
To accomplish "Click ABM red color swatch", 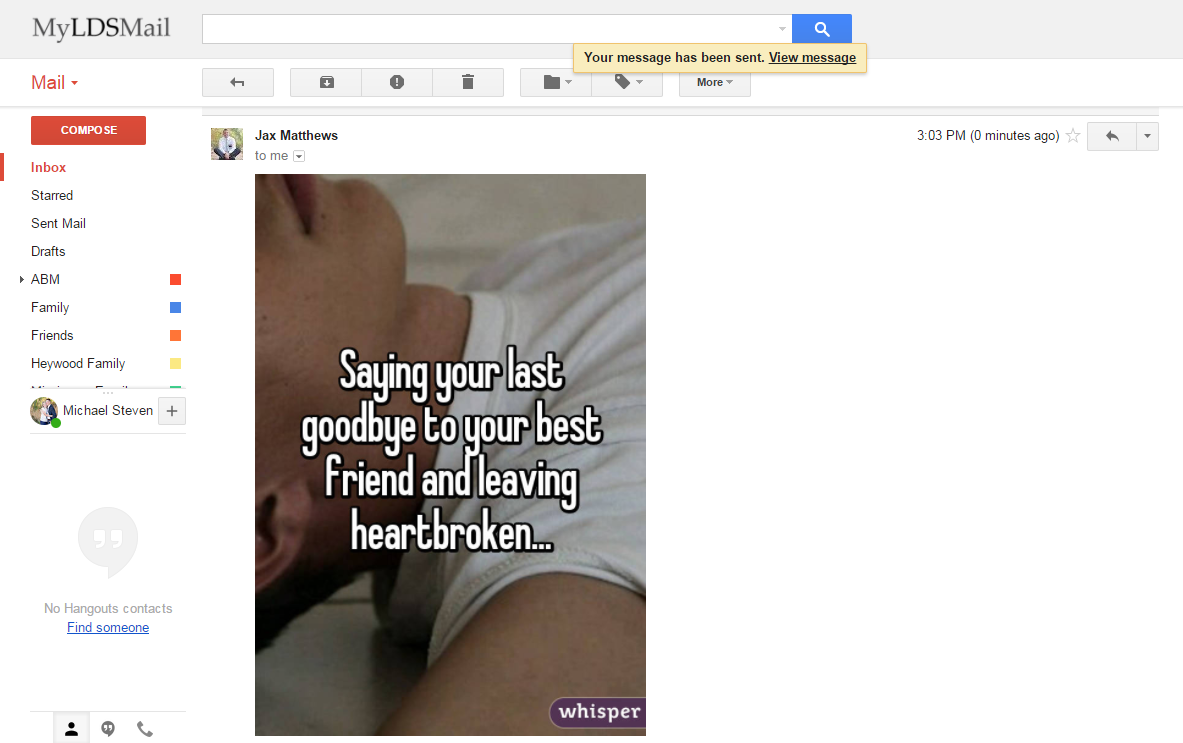I will point(176,279).
